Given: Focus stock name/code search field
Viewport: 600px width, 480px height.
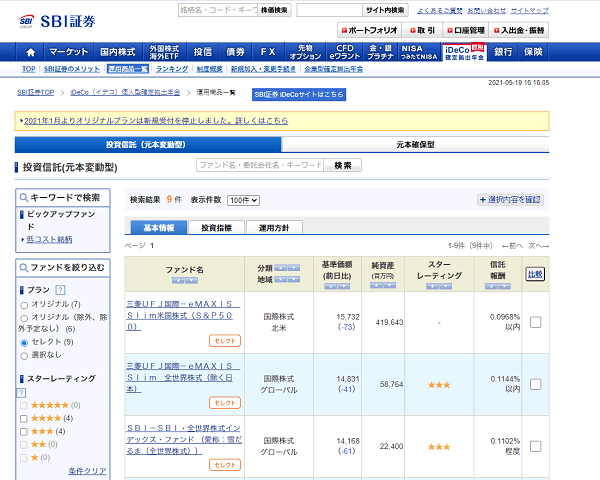Looking at the screenshot, I should tap(218, 10).
